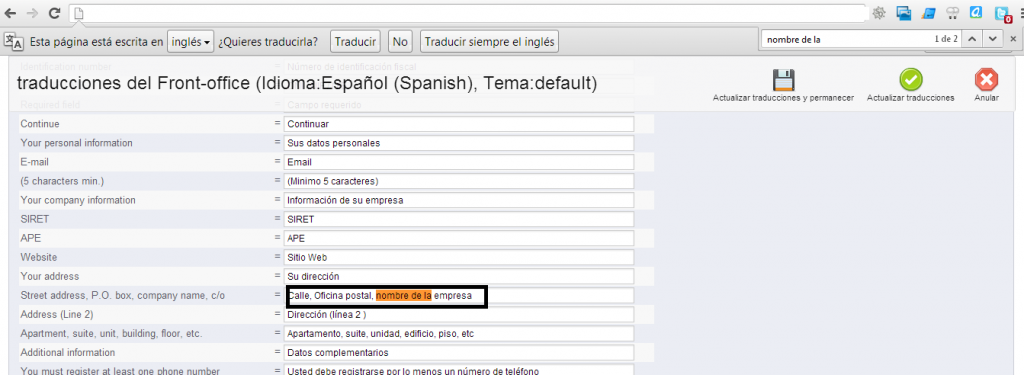The image size is (1024, 375).
Task: Click the browser forward arrow
Action: (33, 12)
